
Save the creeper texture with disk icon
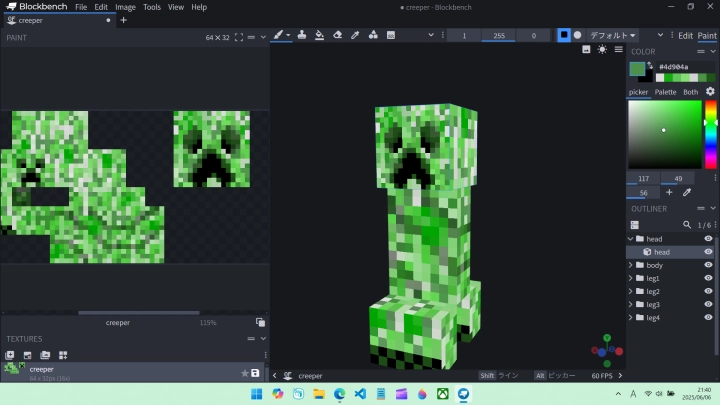click(x=255, y=373)
